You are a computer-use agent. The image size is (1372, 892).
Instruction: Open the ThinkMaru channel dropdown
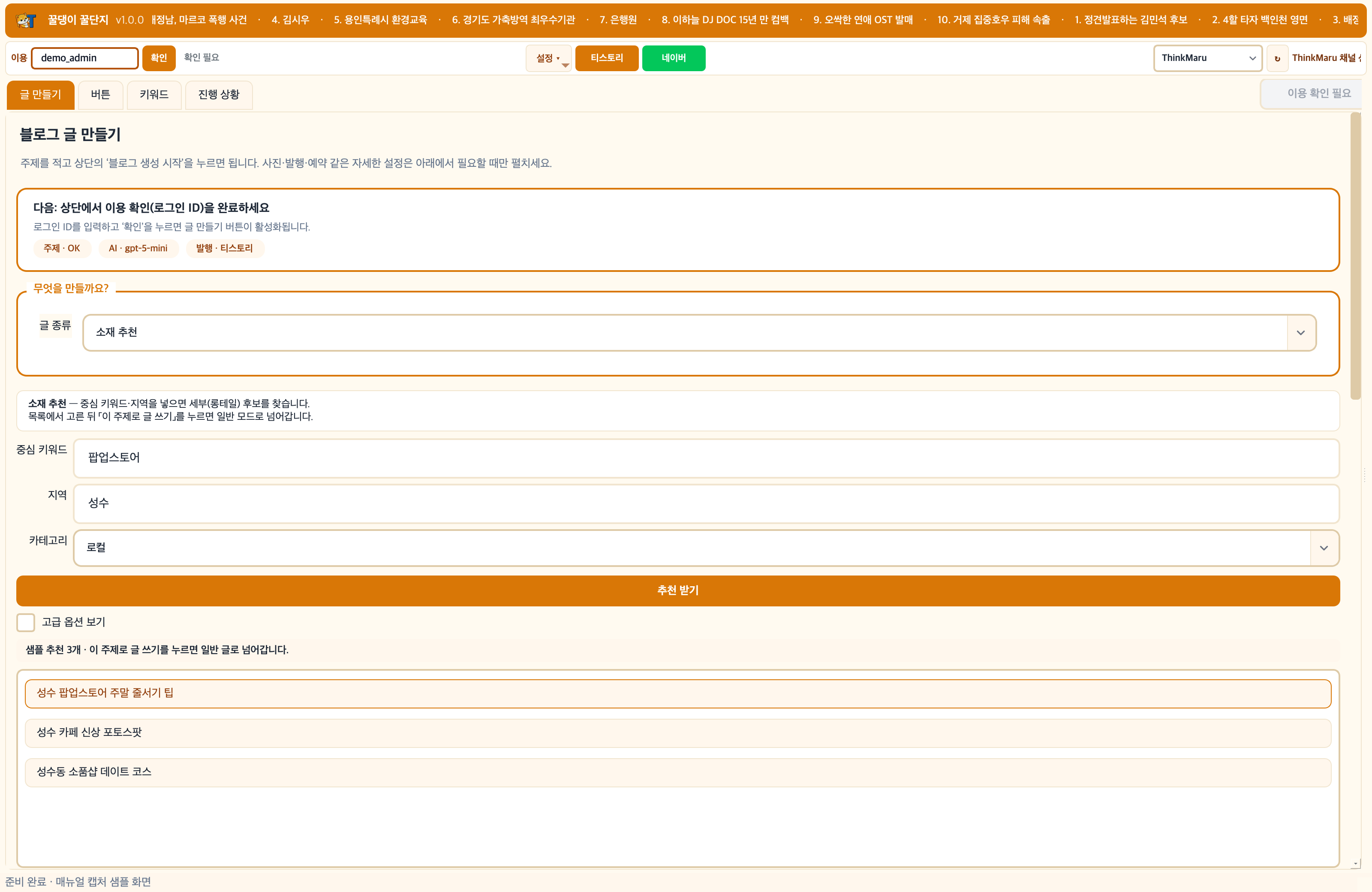[1208, 58]
